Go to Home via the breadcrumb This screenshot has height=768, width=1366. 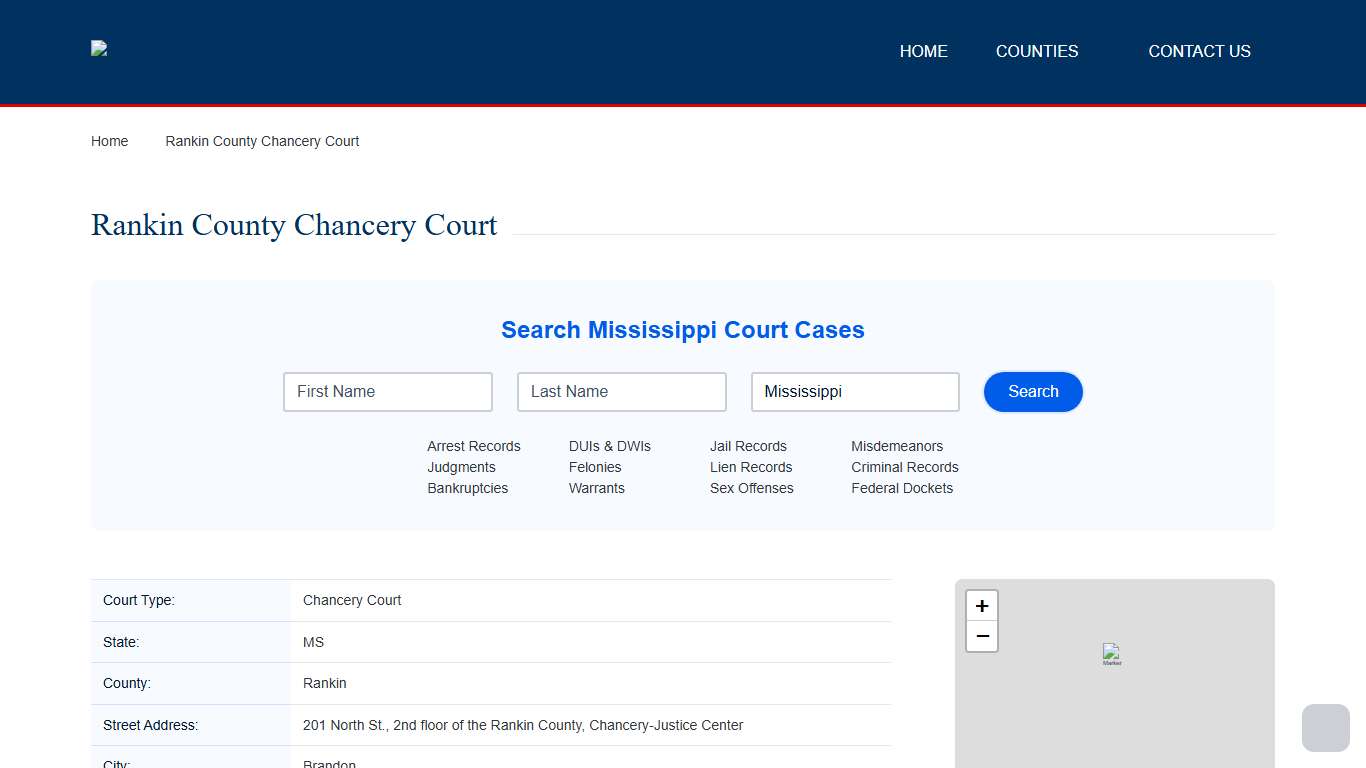(109, 141)
